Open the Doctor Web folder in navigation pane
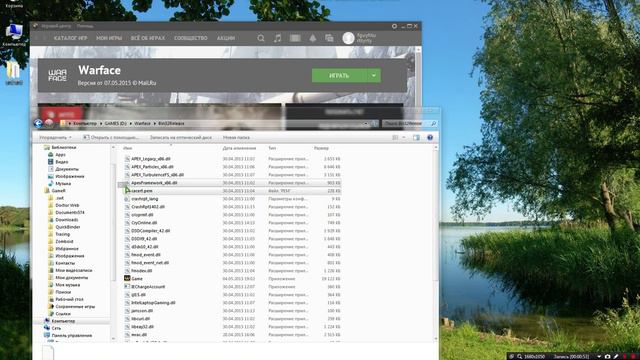The width and height of the screenshot is (640, 360). click(x=67, y=205)
